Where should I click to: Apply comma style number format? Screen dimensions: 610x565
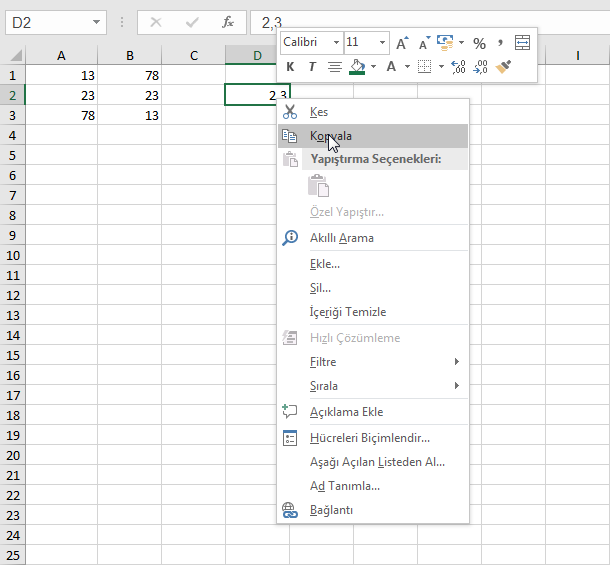pos(500,42)
